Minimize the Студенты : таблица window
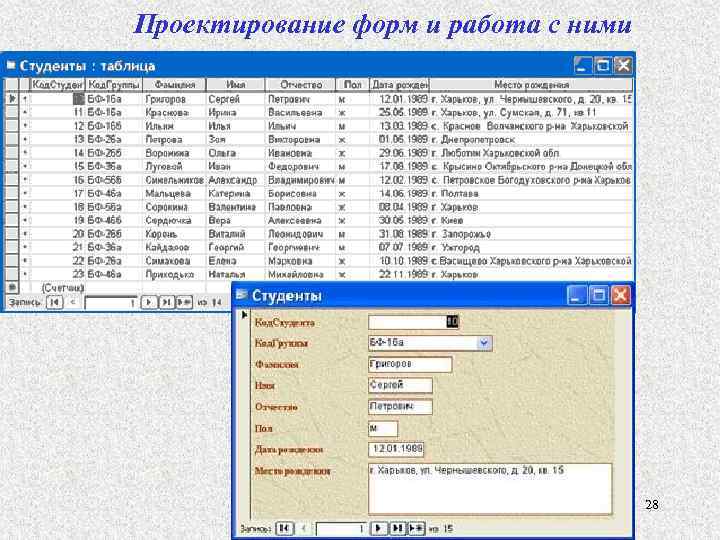720x540 pixels. [583, 65]
